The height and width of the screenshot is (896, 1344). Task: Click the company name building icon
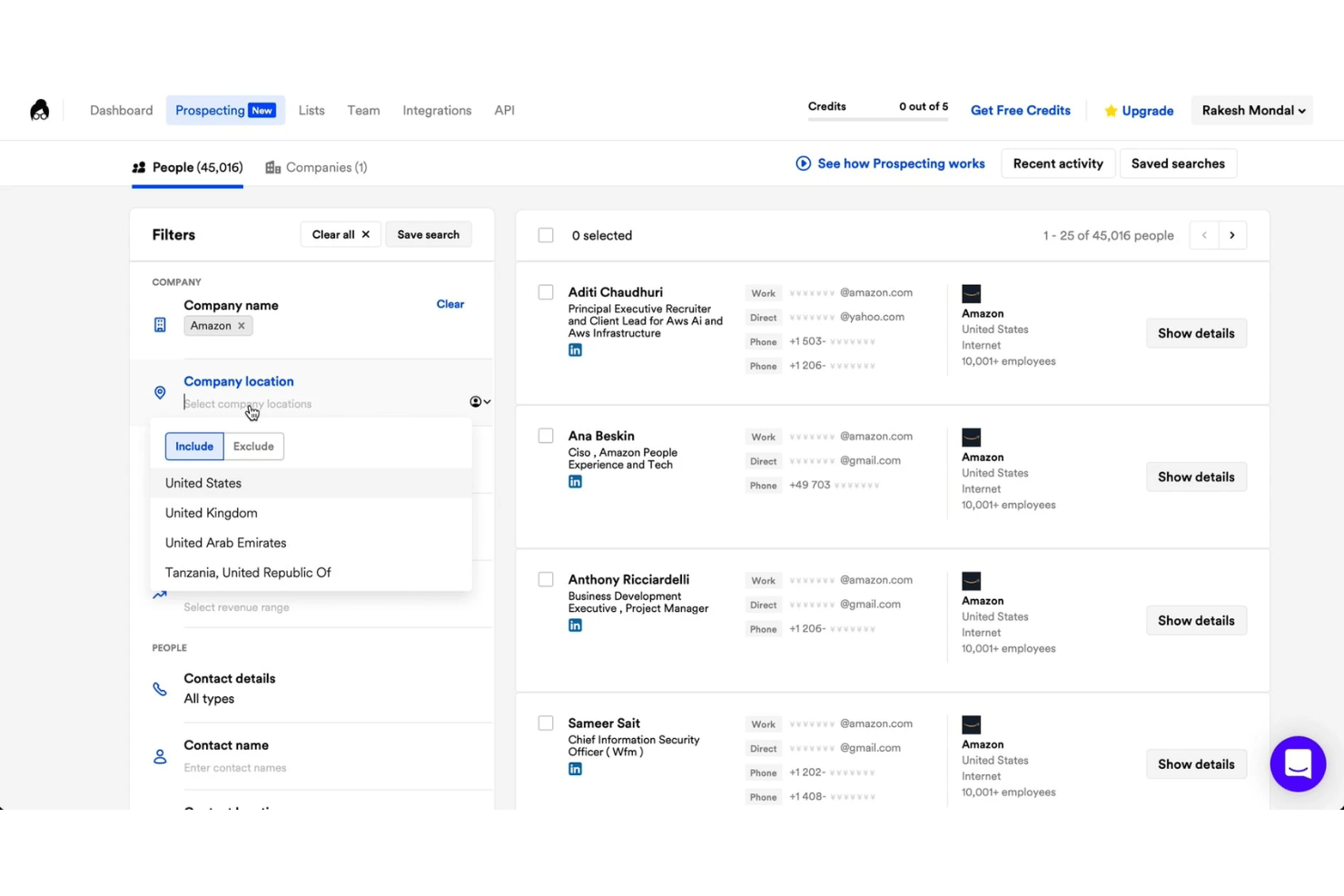coord(160,325)
